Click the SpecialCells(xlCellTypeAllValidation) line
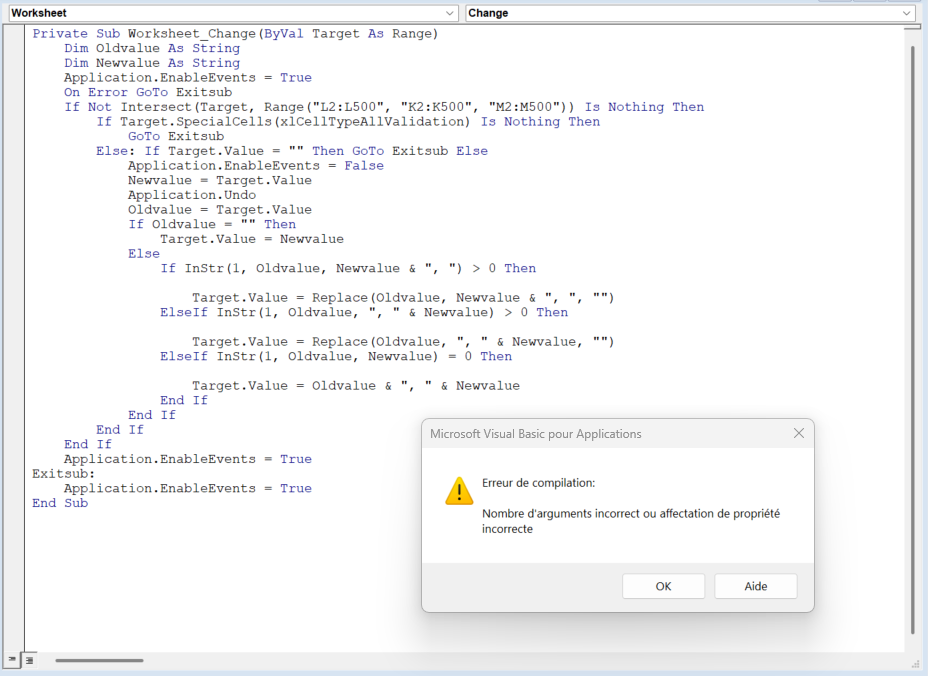The height and width of the screenshot is (676, 928). [348, 122]
